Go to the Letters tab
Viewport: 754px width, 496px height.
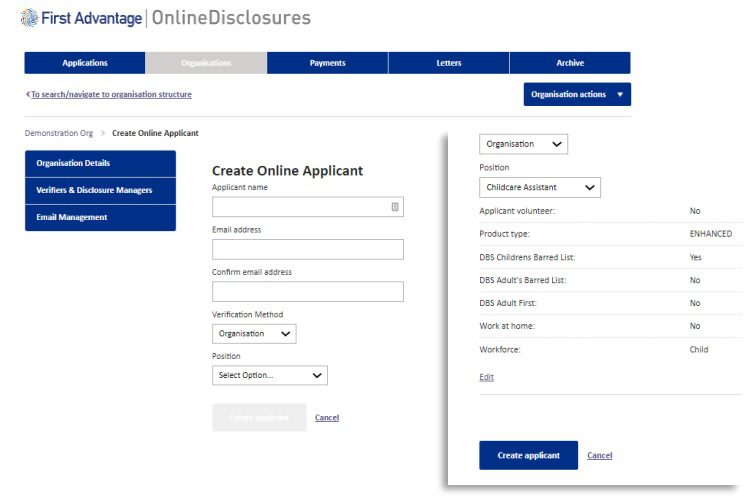(x=449, y=63)
